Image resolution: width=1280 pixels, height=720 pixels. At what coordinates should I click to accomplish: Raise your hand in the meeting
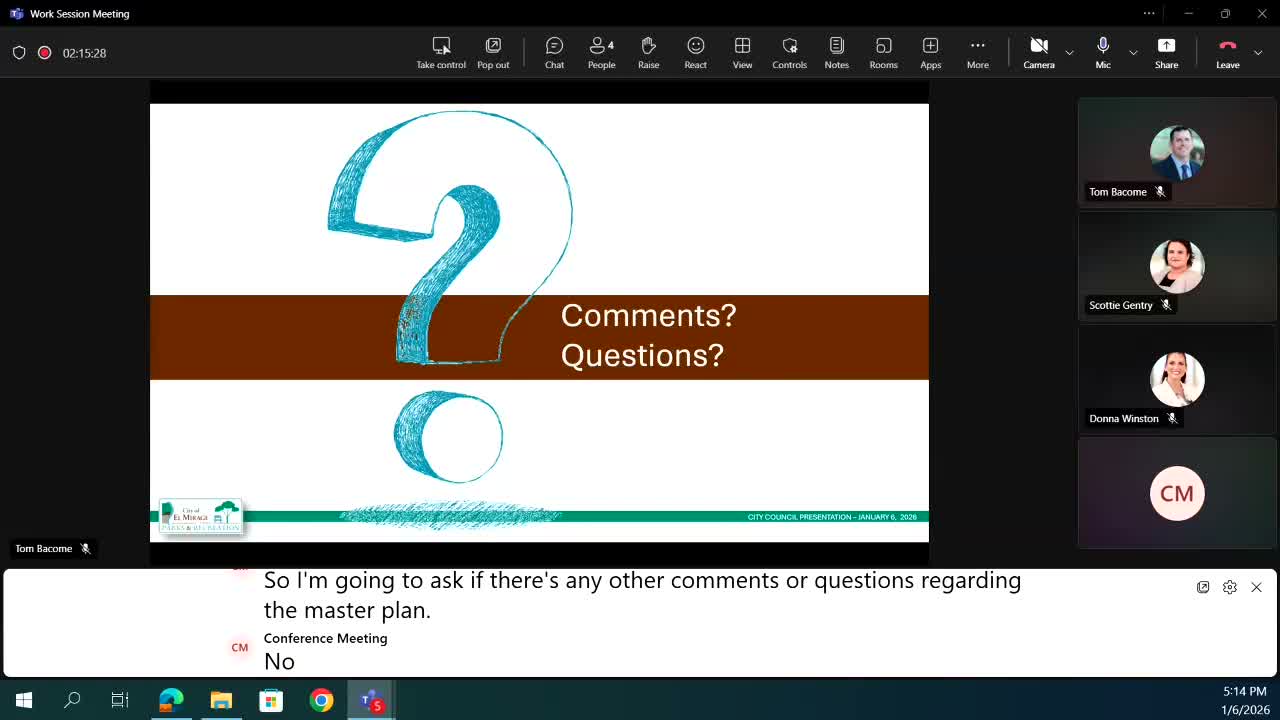tap(648, 53)
